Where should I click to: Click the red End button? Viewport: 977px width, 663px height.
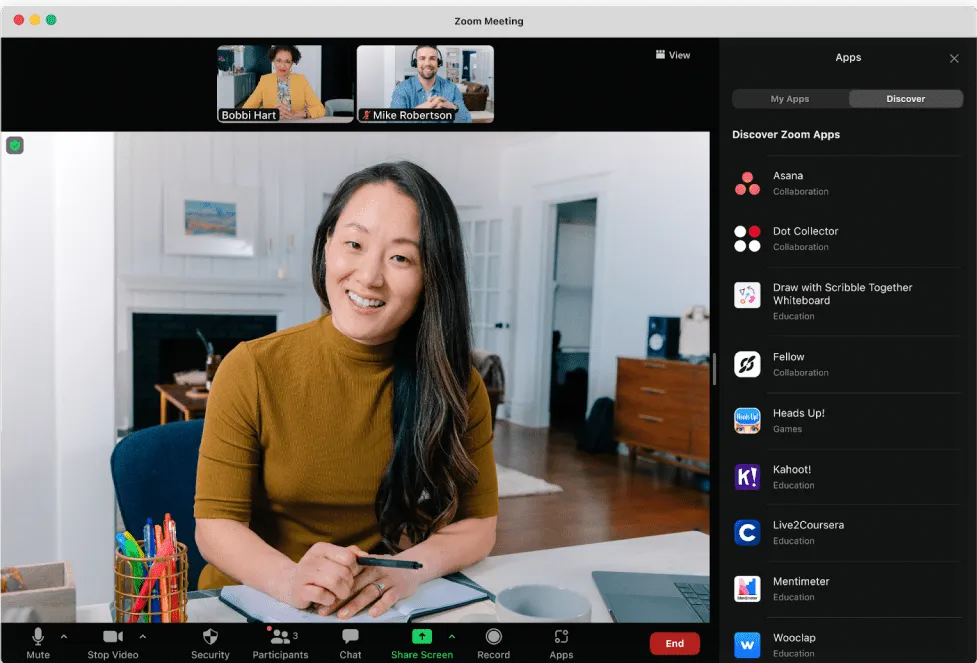click(x=674, y=644)
